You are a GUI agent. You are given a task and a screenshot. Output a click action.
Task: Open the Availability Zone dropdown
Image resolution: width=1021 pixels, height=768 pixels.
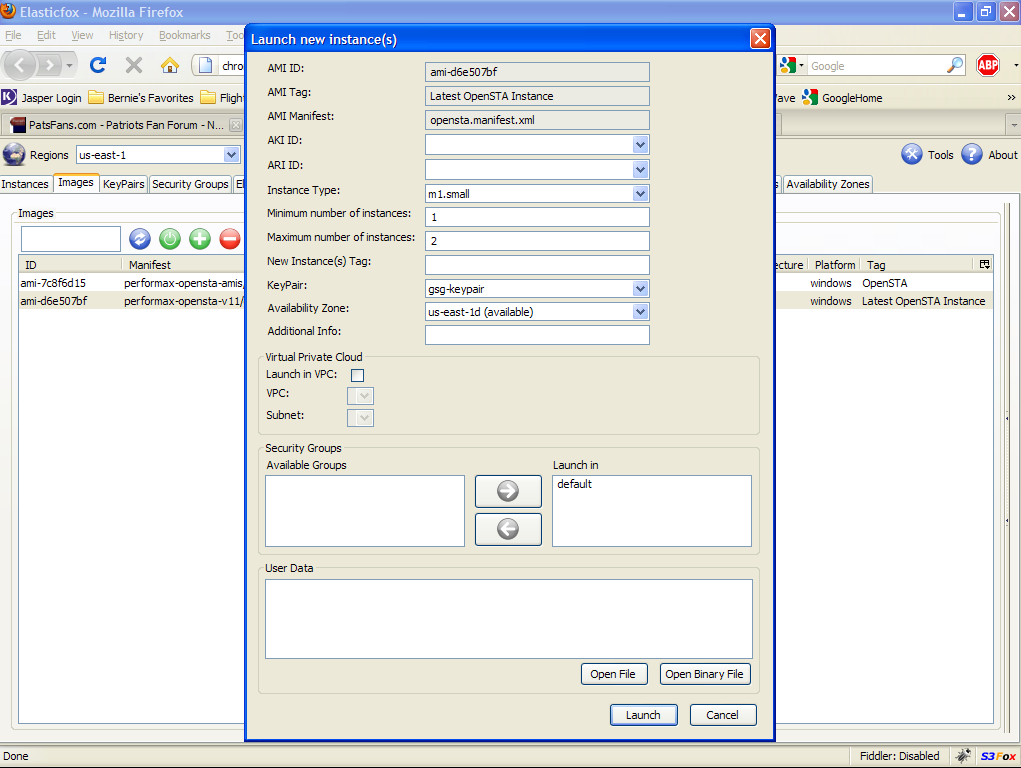point(640,312)
